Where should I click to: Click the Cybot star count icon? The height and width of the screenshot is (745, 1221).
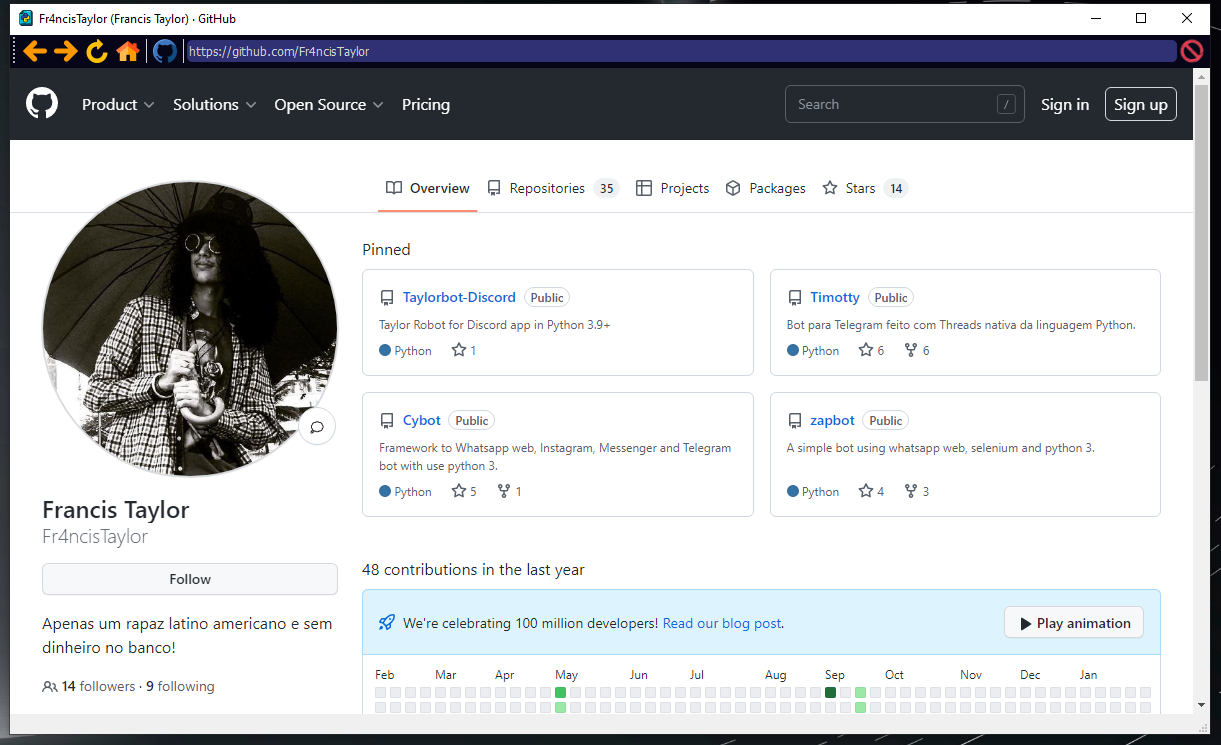(459, 491)
